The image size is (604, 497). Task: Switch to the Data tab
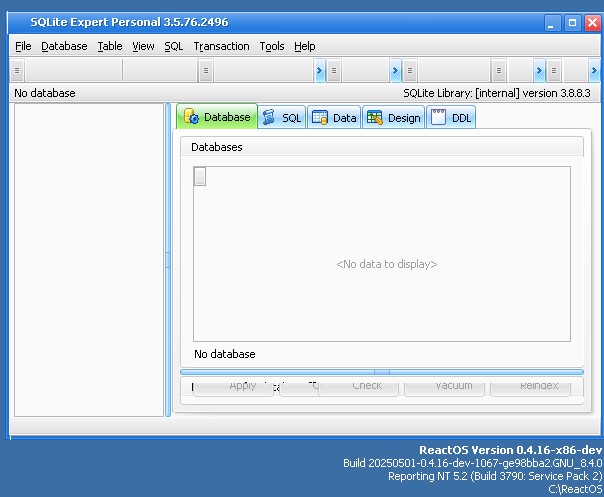tap(334, 117)
